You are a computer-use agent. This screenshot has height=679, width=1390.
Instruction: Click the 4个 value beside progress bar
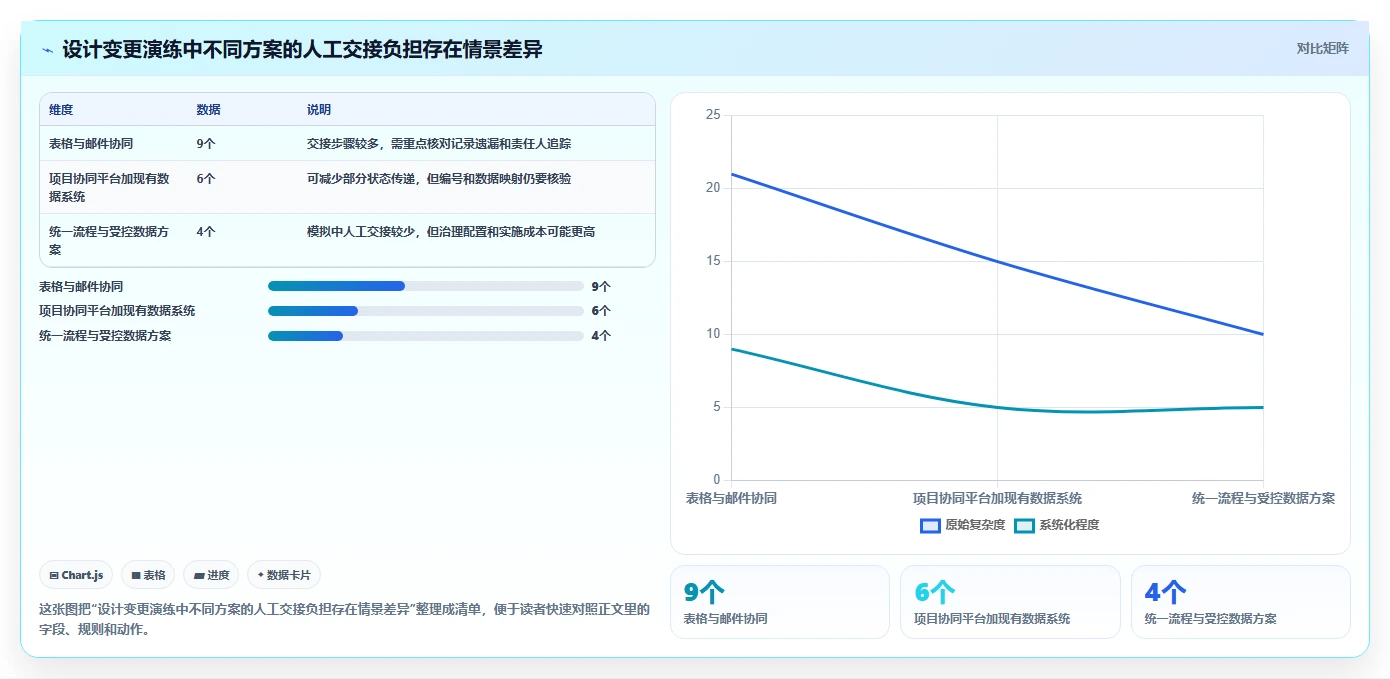(601, 336)
